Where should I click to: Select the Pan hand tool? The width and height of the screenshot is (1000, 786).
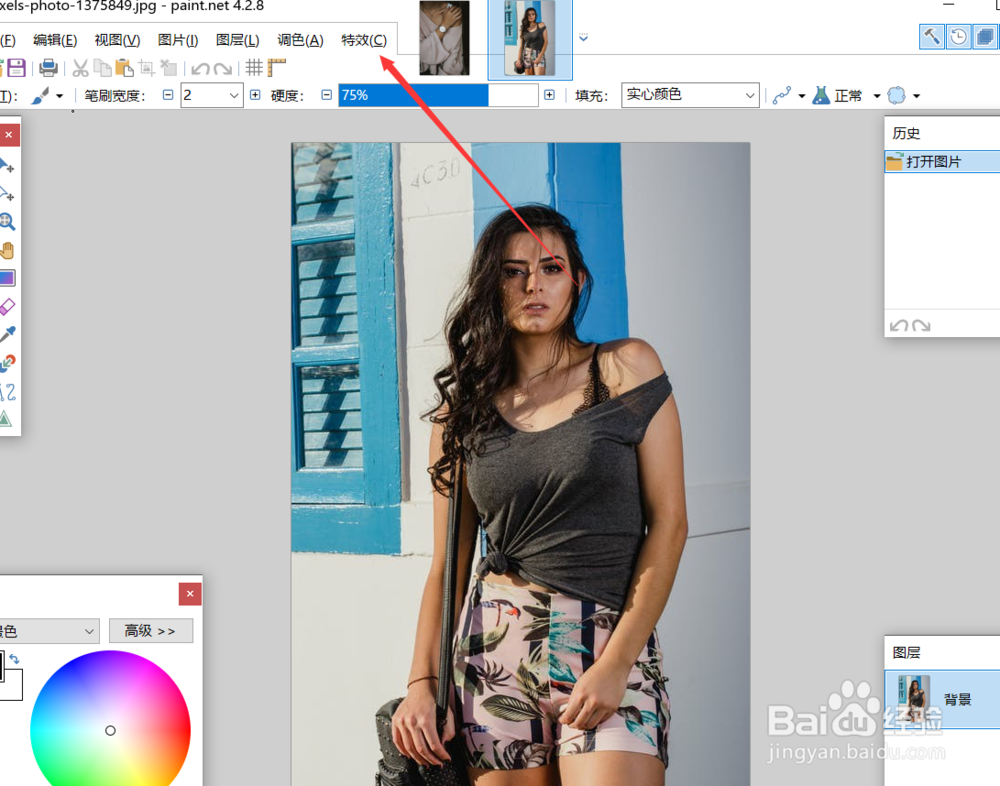(x=7, y=250)
